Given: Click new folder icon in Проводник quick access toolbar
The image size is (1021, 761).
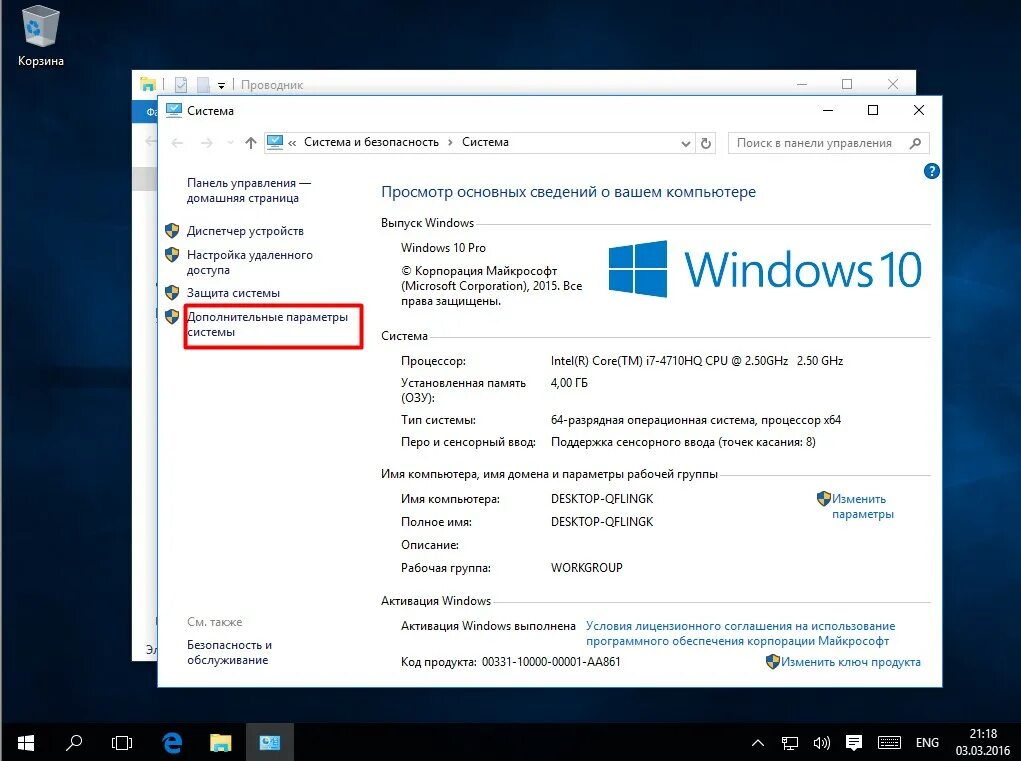Looking at the screenshot, I should 203,85.
